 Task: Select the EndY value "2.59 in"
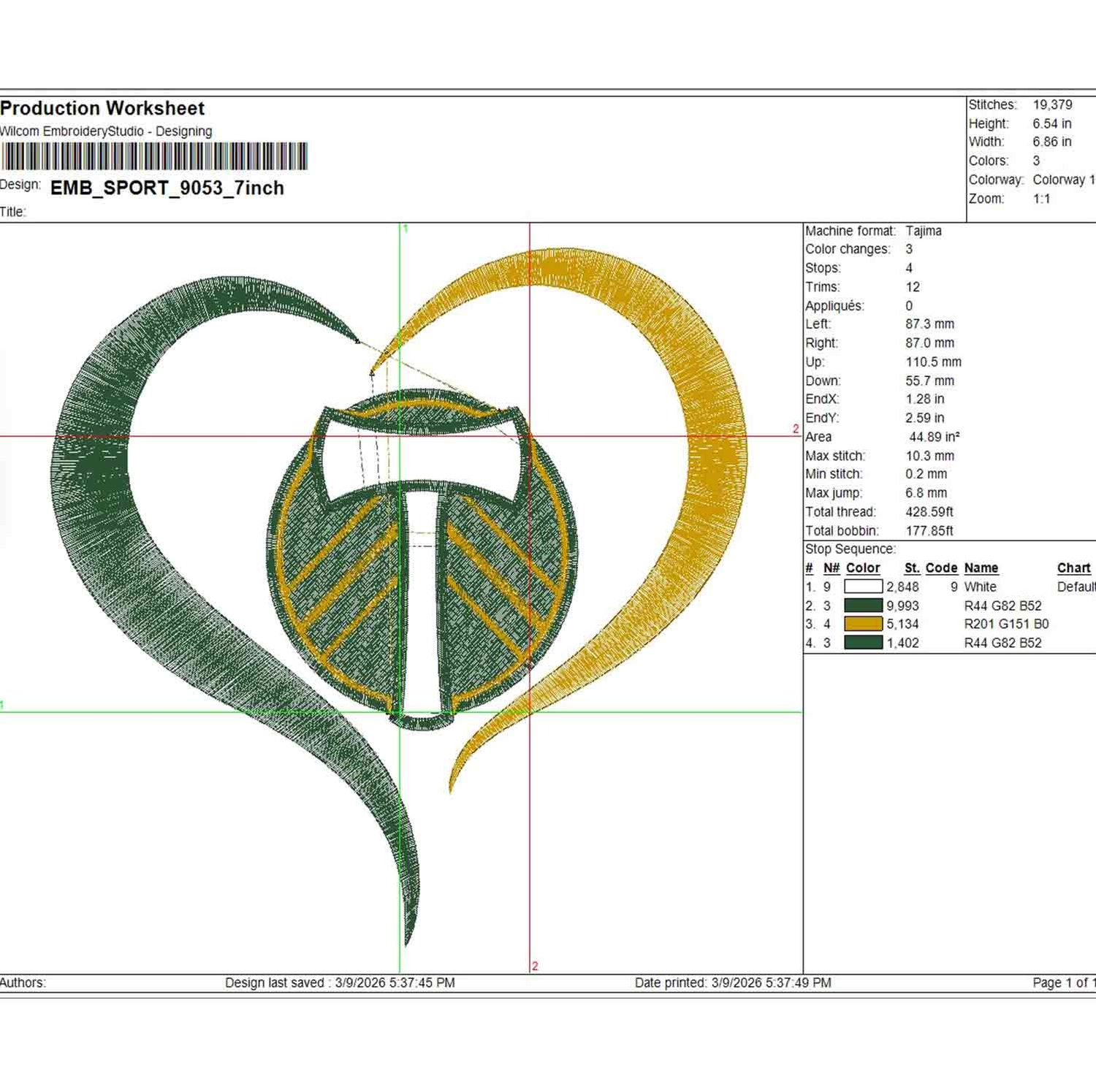(x=925, y=419)
